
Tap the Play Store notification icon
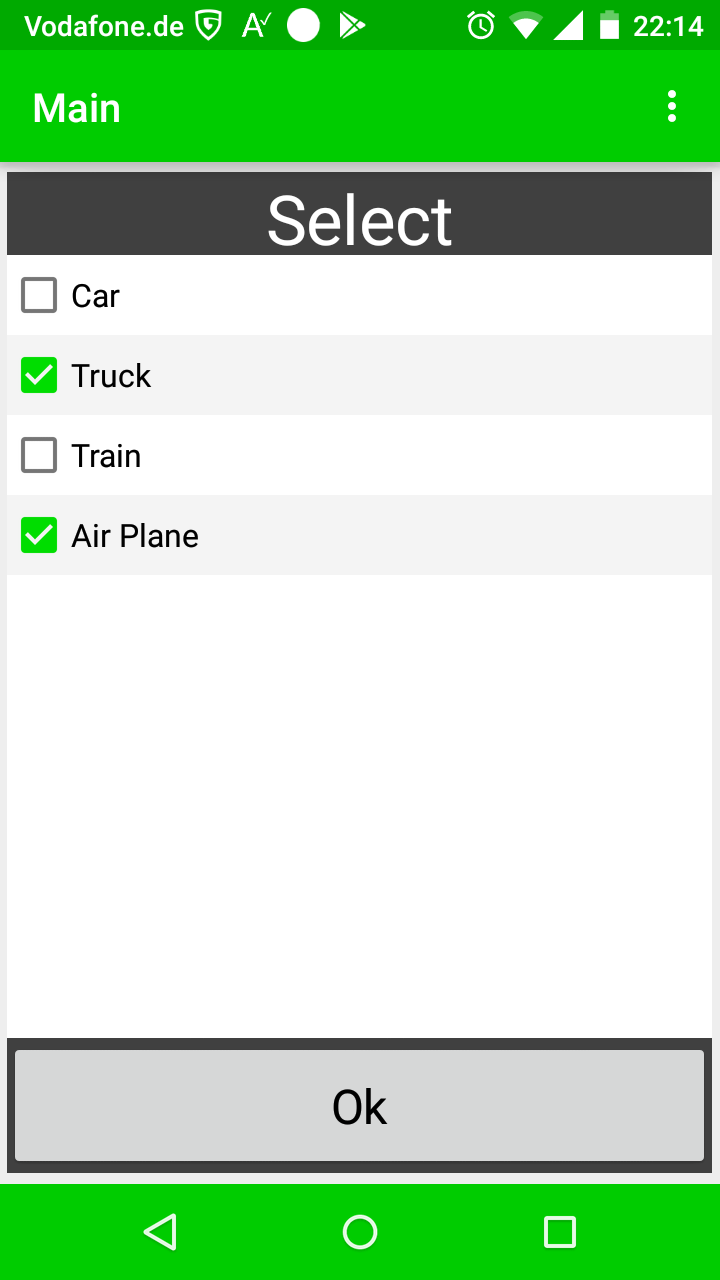[x=352, y=26]
